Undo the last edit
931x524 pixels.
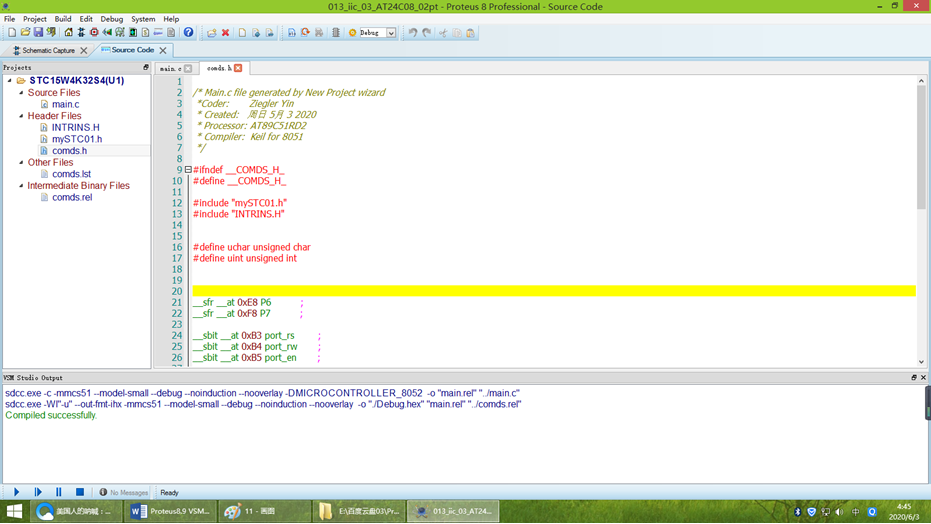point(413,33)
